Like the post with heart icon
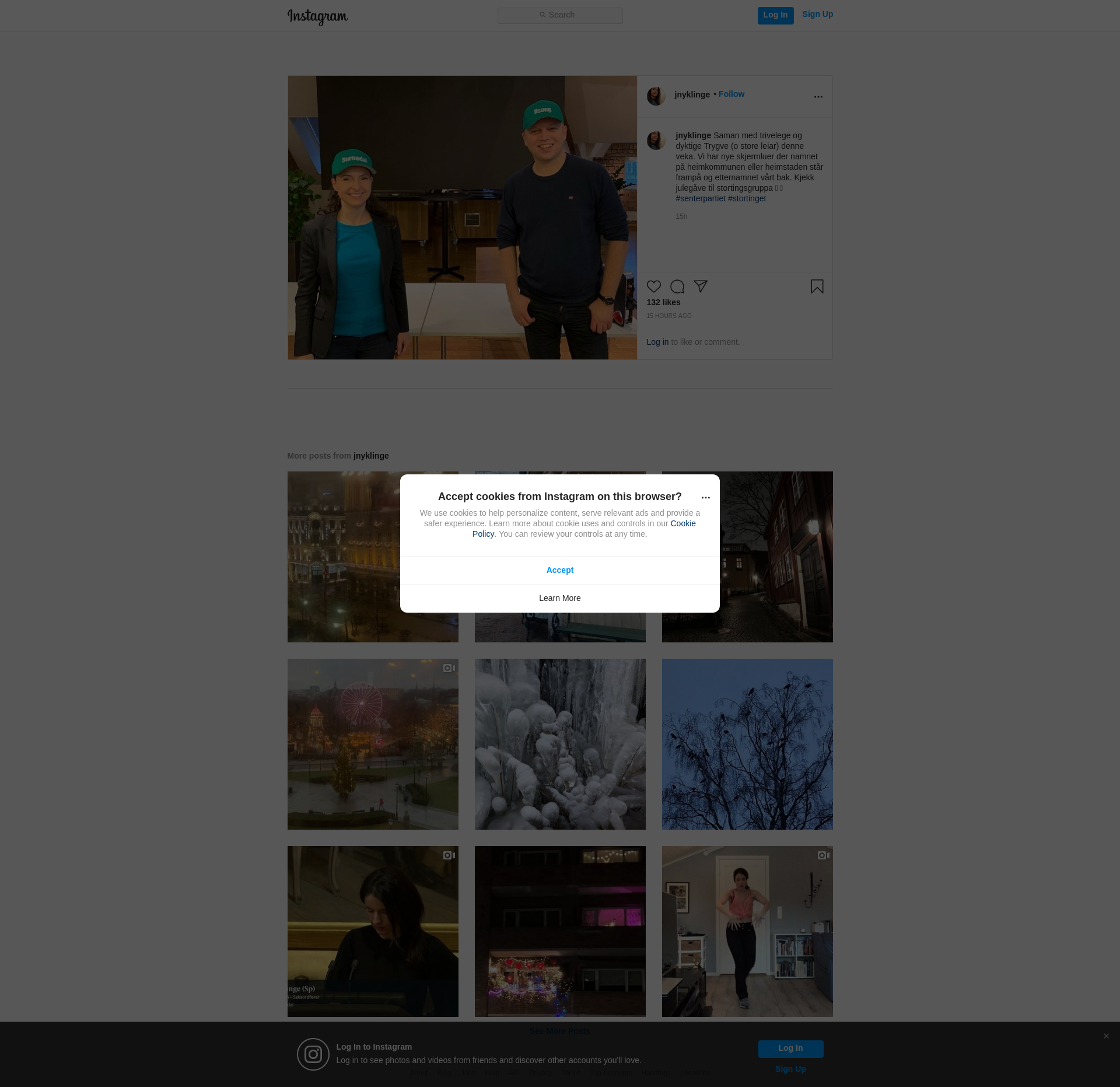The width and height of the screenshot is (1120, 1087). tap(654, 286)
